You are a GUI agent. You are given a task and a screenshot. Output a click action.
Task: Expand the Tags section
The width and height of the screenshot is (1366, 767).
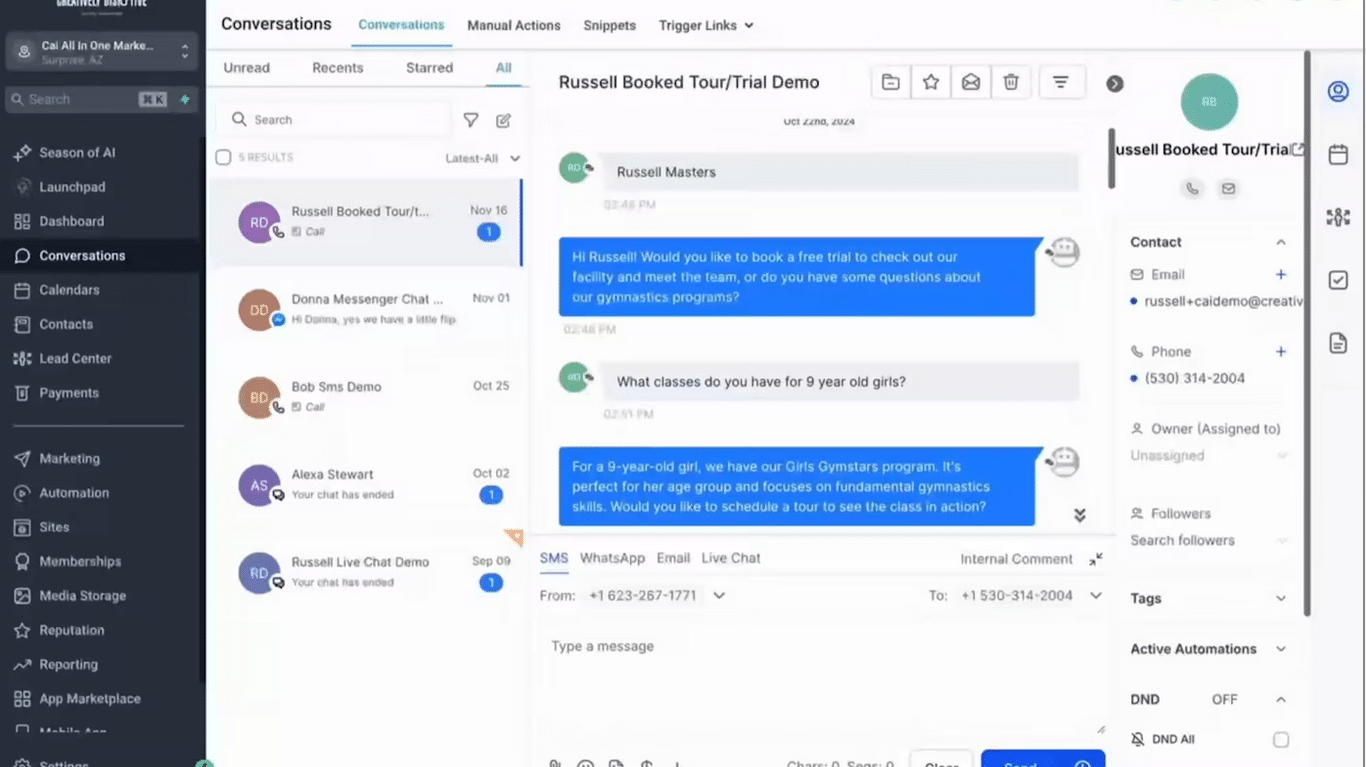1281,598
